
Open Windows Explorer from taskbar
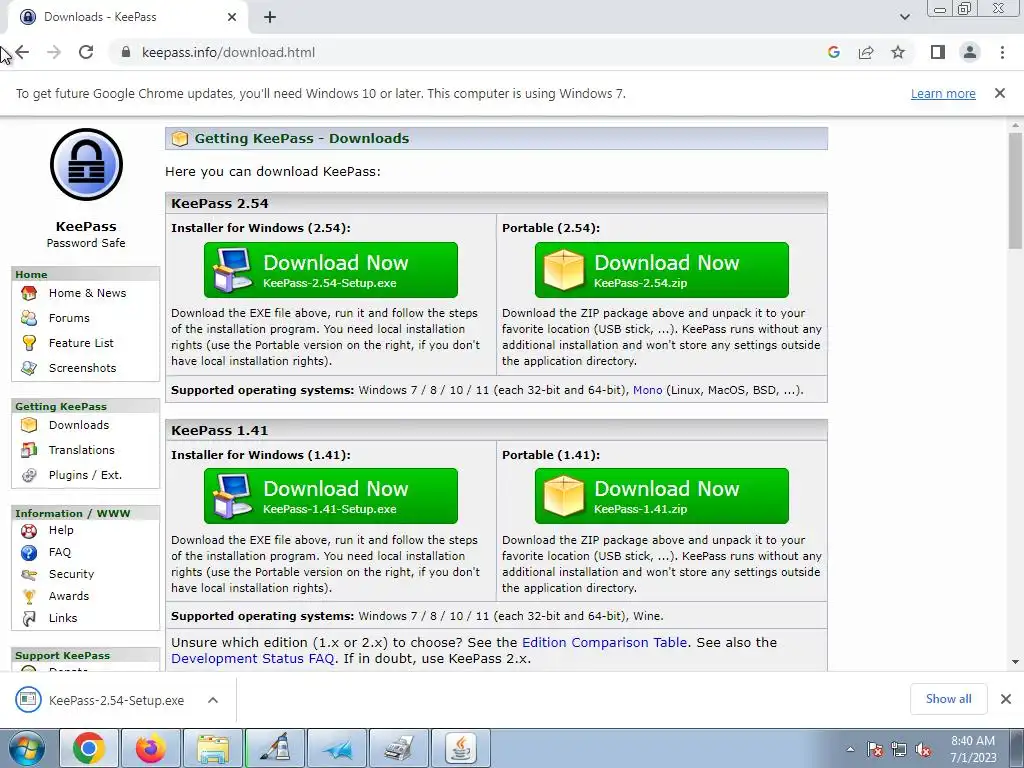pyautogui.click(x=213, y=748)
